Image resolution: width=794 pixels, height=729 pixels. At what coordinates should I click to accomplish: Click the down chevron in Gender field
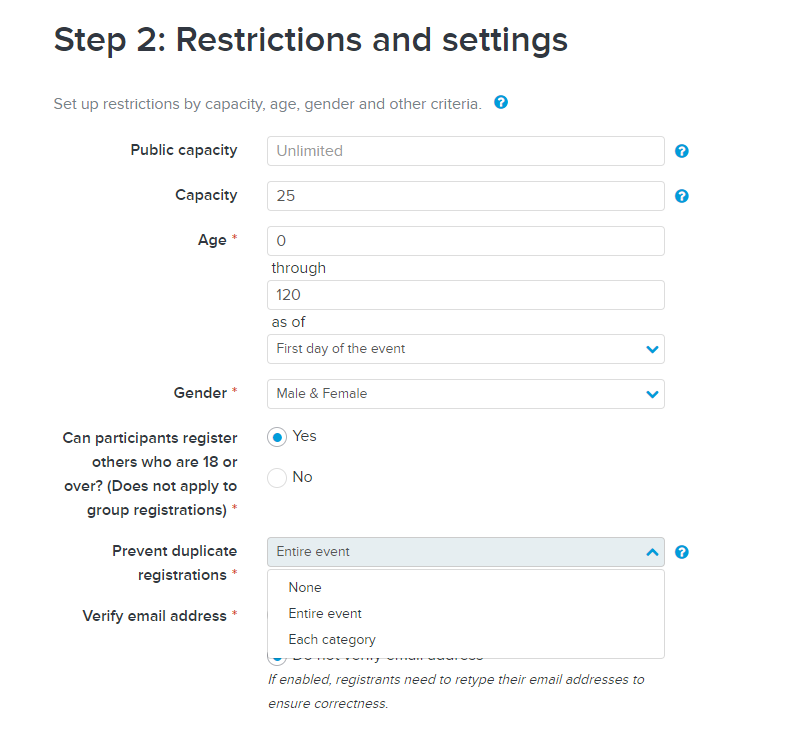652,394
